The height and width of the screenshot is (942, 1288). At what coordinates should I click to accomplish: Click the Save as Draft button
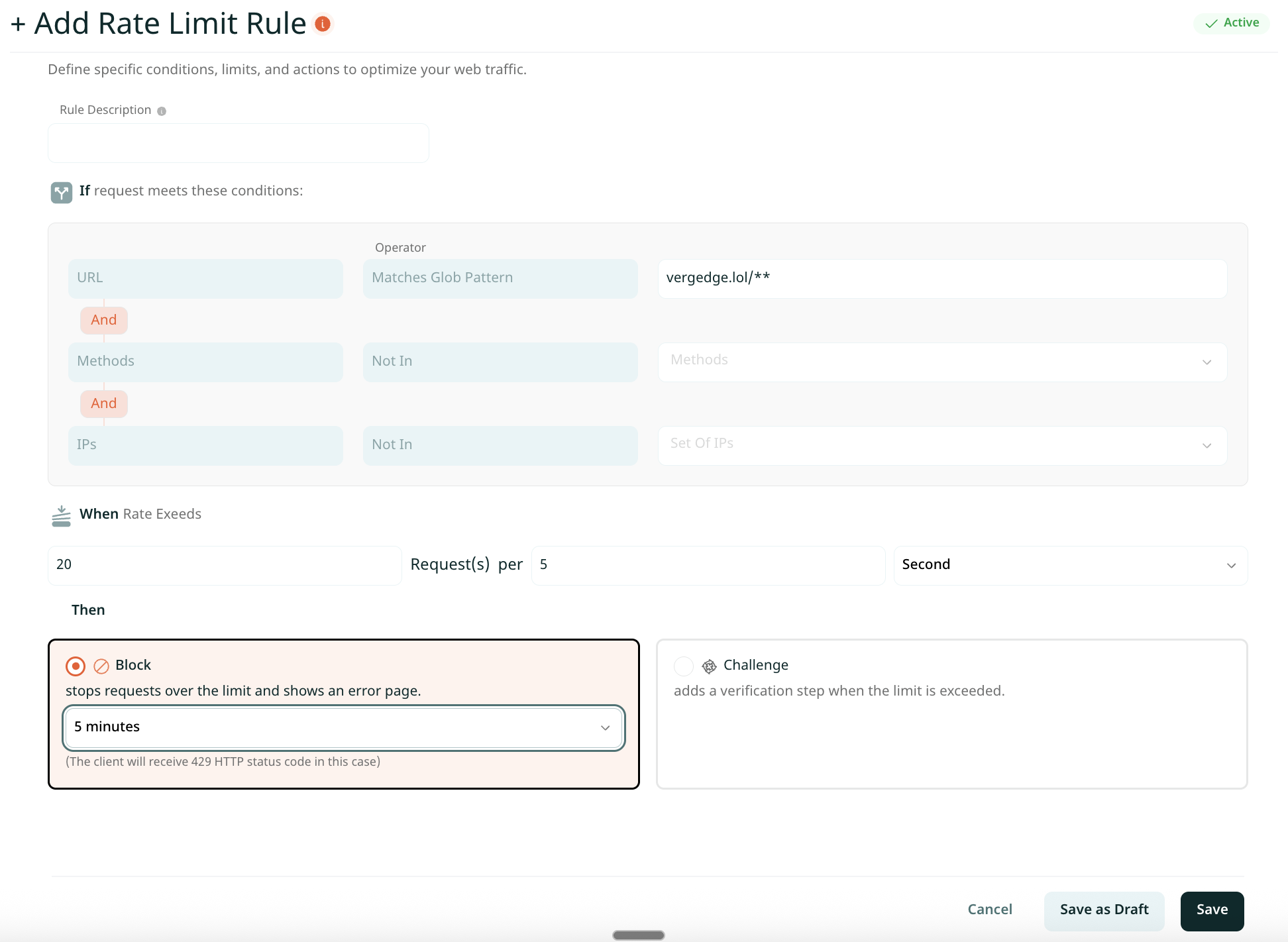(1104, 910)
